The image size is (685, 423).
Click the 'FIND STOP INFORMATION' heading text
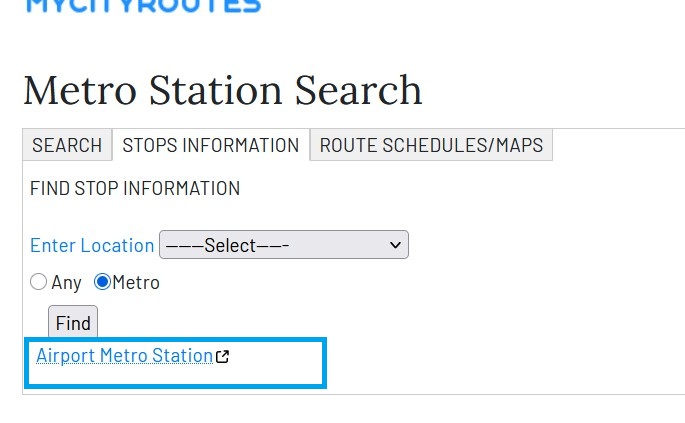pyautogui.click(x=135, y=188)
